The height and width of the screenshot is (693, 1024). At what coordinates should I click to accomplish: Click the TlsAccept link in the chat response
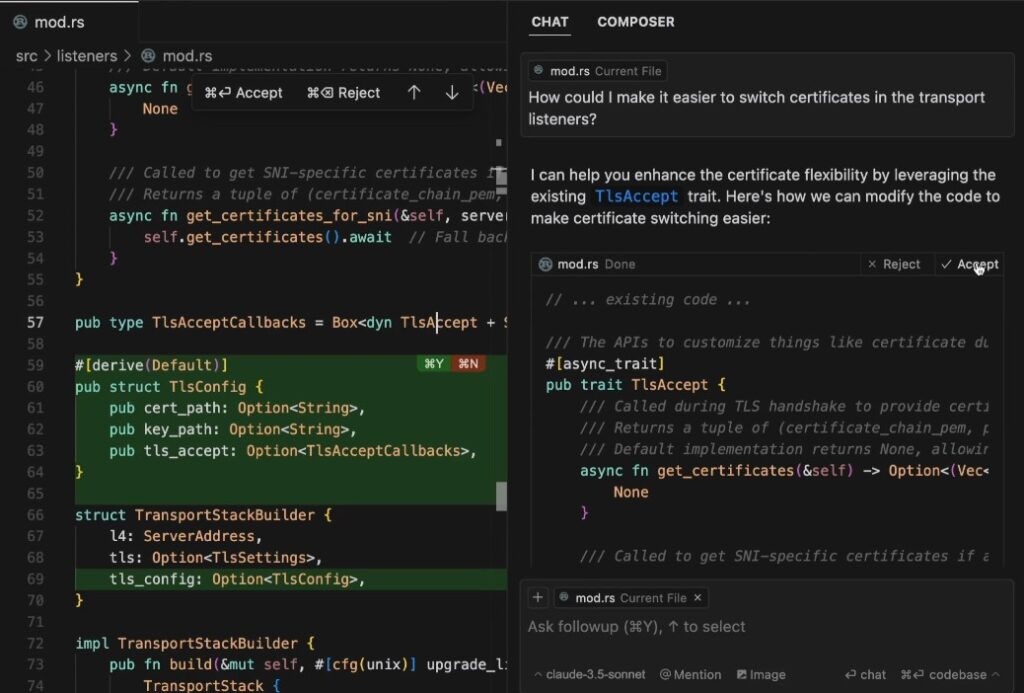click(637, 196)
